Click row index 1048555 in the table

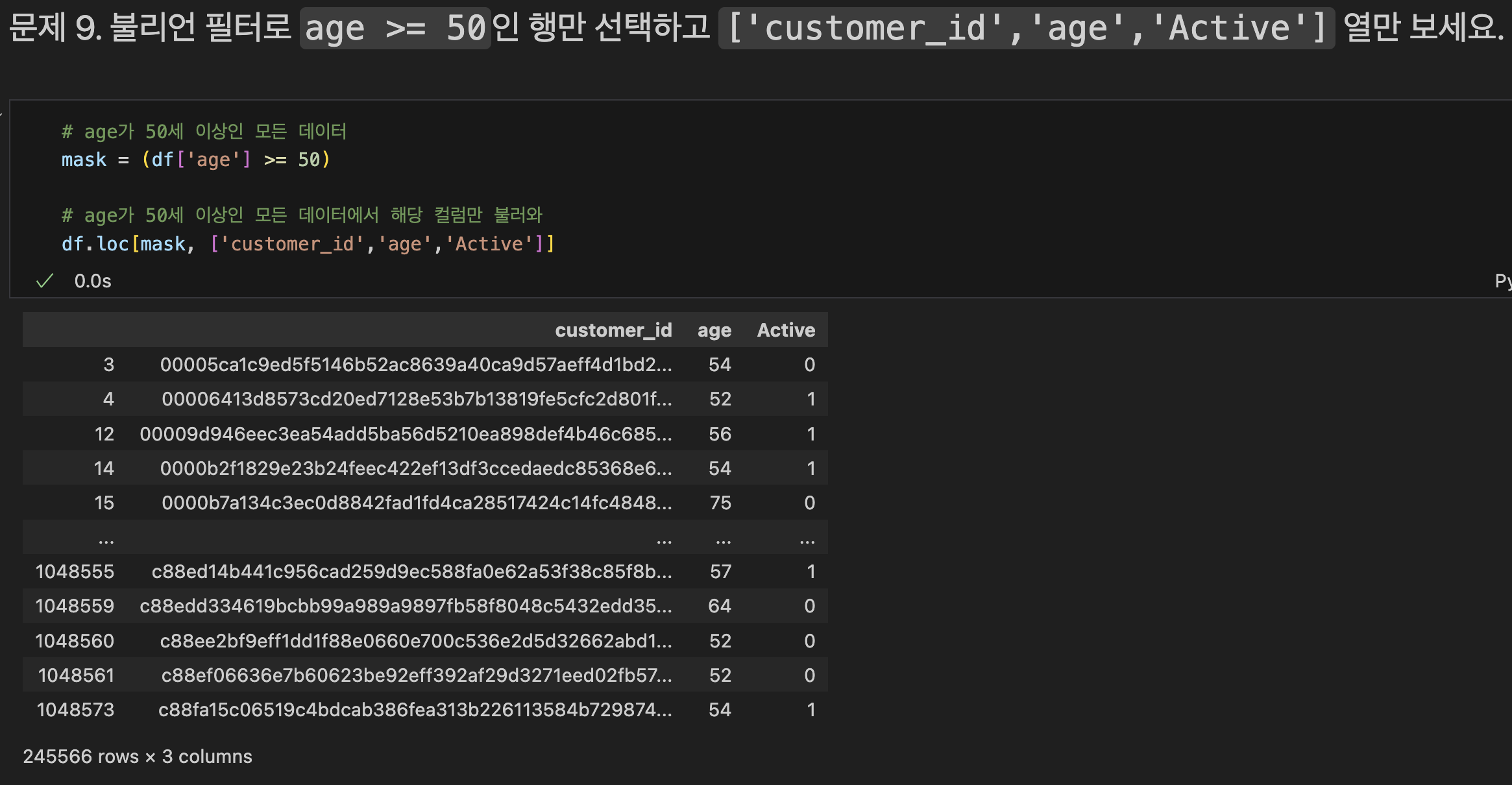[75, 572]
